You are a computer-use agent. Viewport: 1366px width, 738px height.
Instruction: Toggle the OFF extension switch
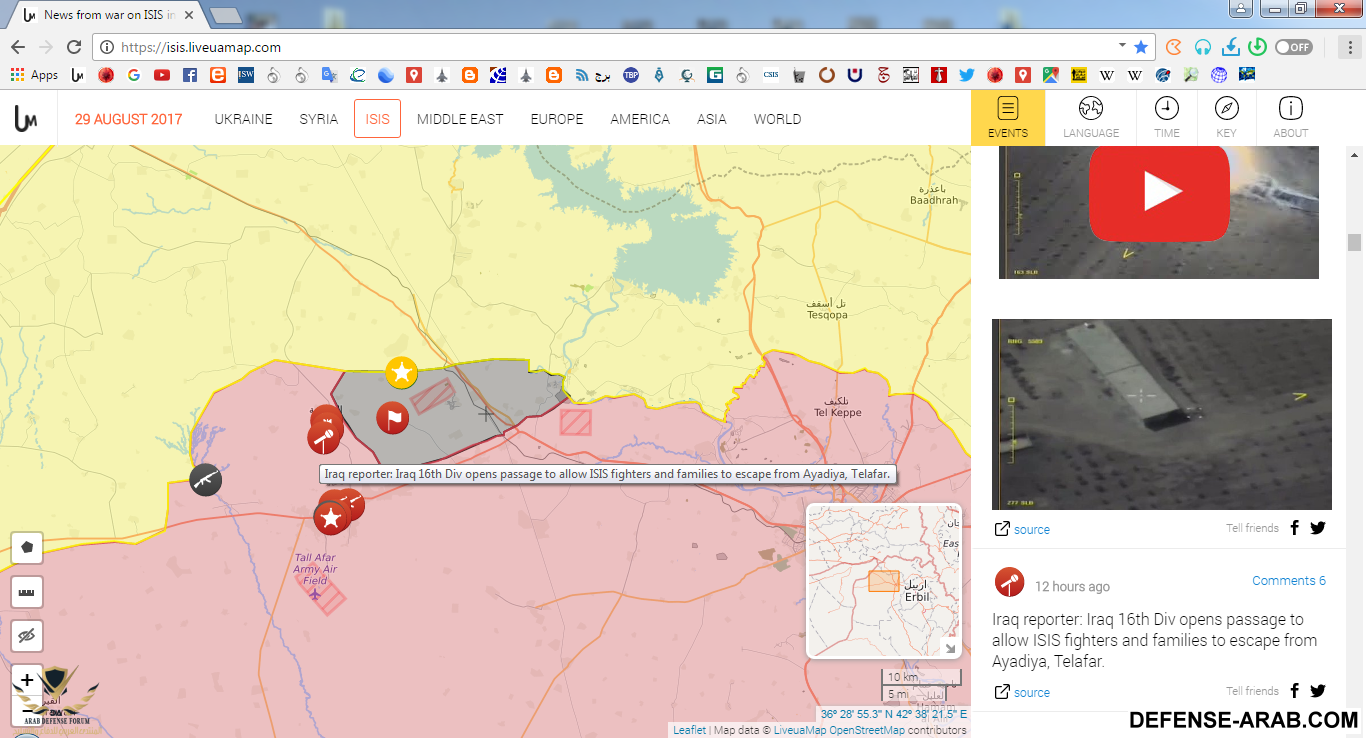1293,47
